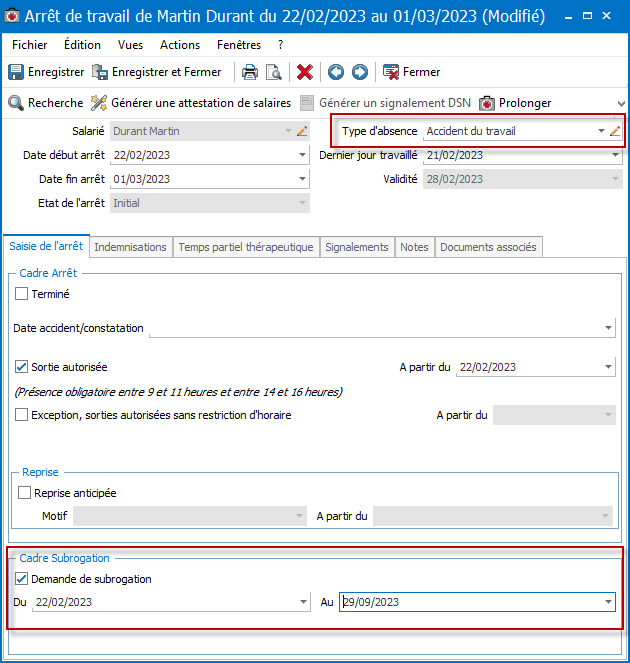
Task: Click the Recherche magnifier button
Action: (x=46, y=103)
